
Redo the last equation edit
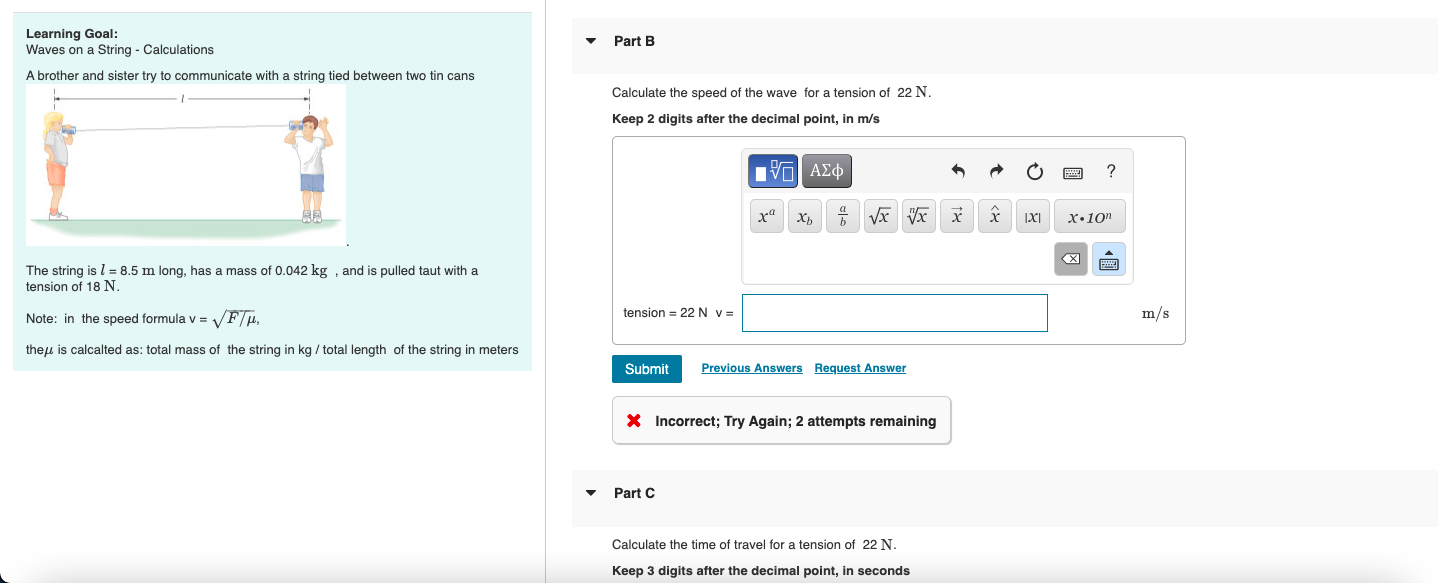click(x=996, y=171)
